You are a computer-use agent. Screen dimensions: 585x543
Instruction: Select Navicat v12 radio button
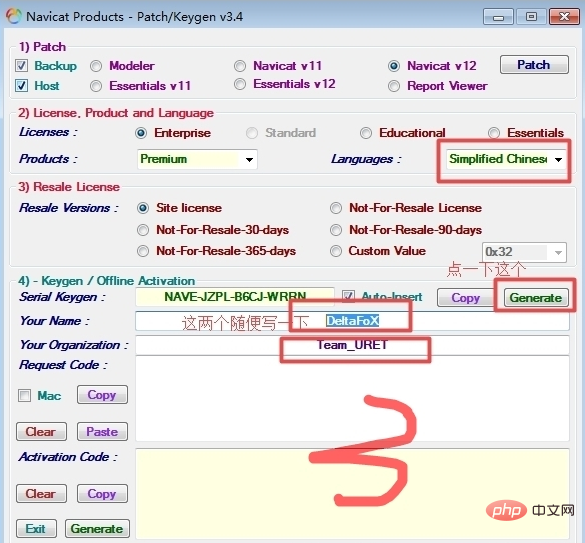(394, 66)
